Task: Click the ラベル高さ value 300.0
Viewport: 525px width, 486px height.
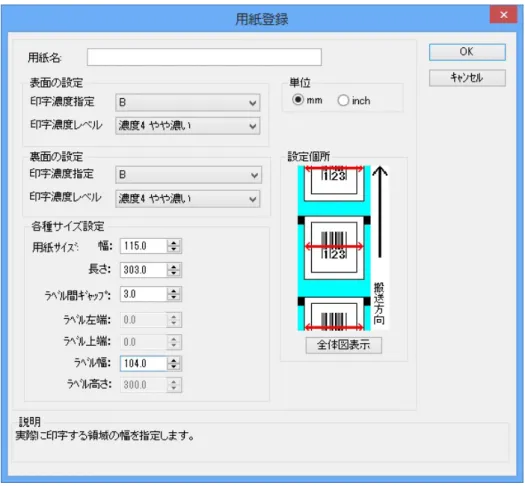Action: pos(143,385)
